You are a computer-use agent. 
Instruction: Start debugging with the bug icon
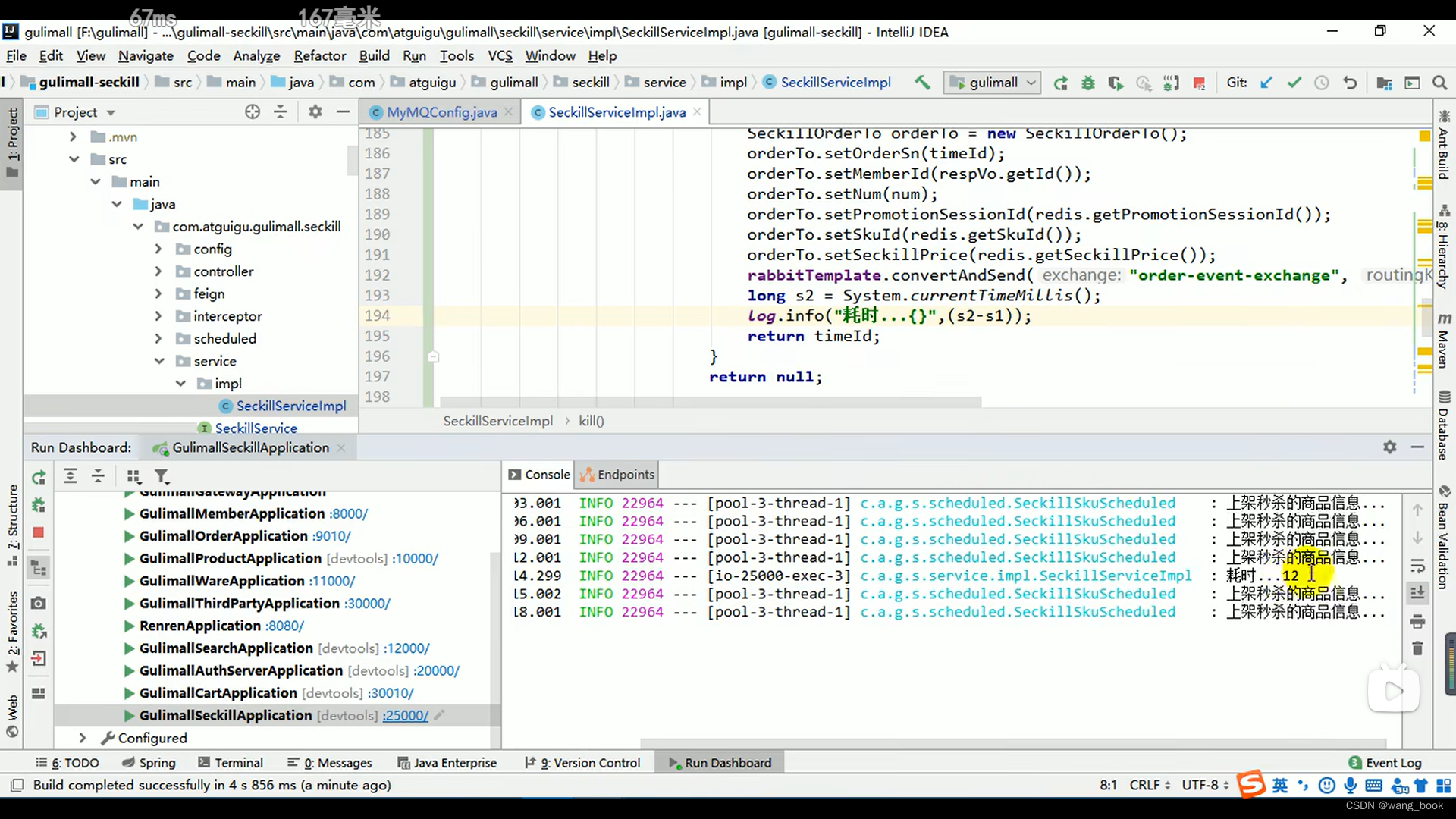pos(1087,83)
